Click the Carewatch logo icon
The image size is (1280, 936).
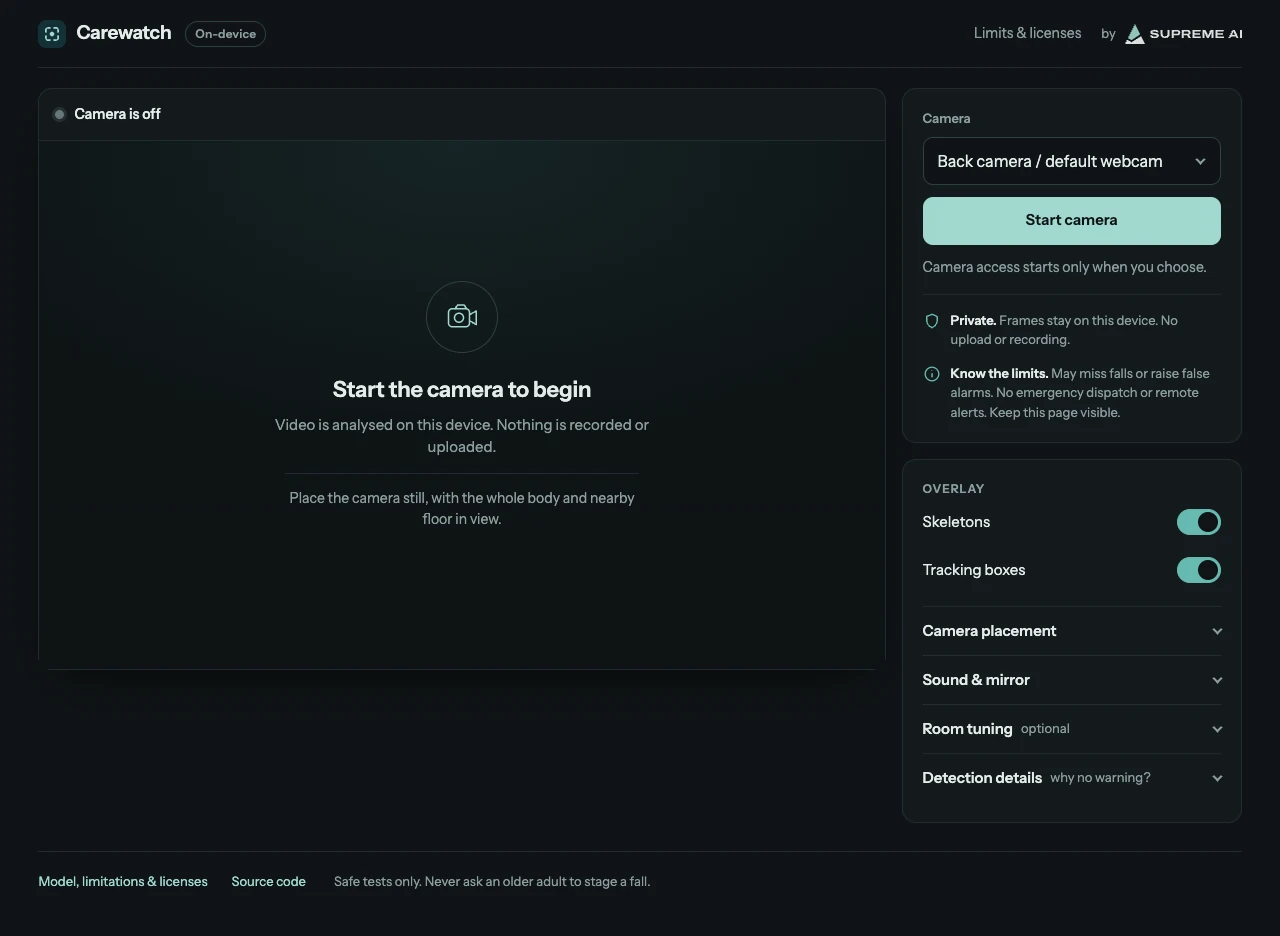[52, 34]
